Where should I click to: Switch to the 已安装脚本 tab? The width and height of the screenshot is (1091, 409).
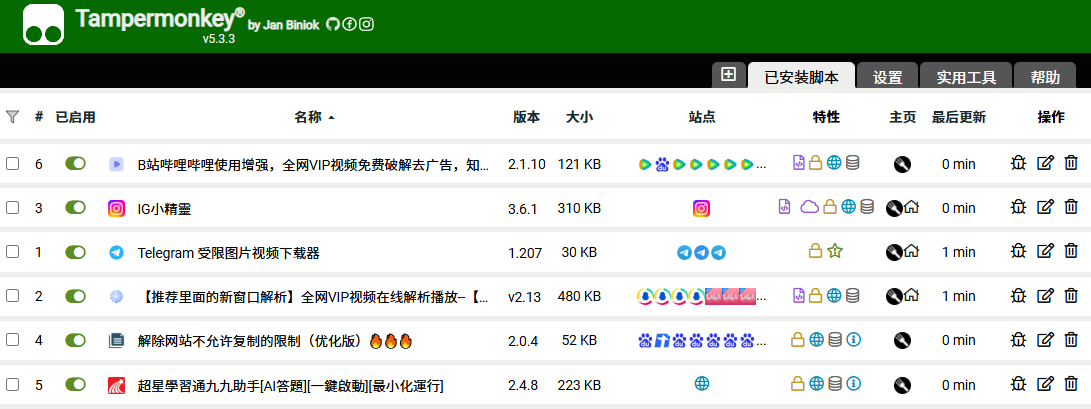(801, 77)
